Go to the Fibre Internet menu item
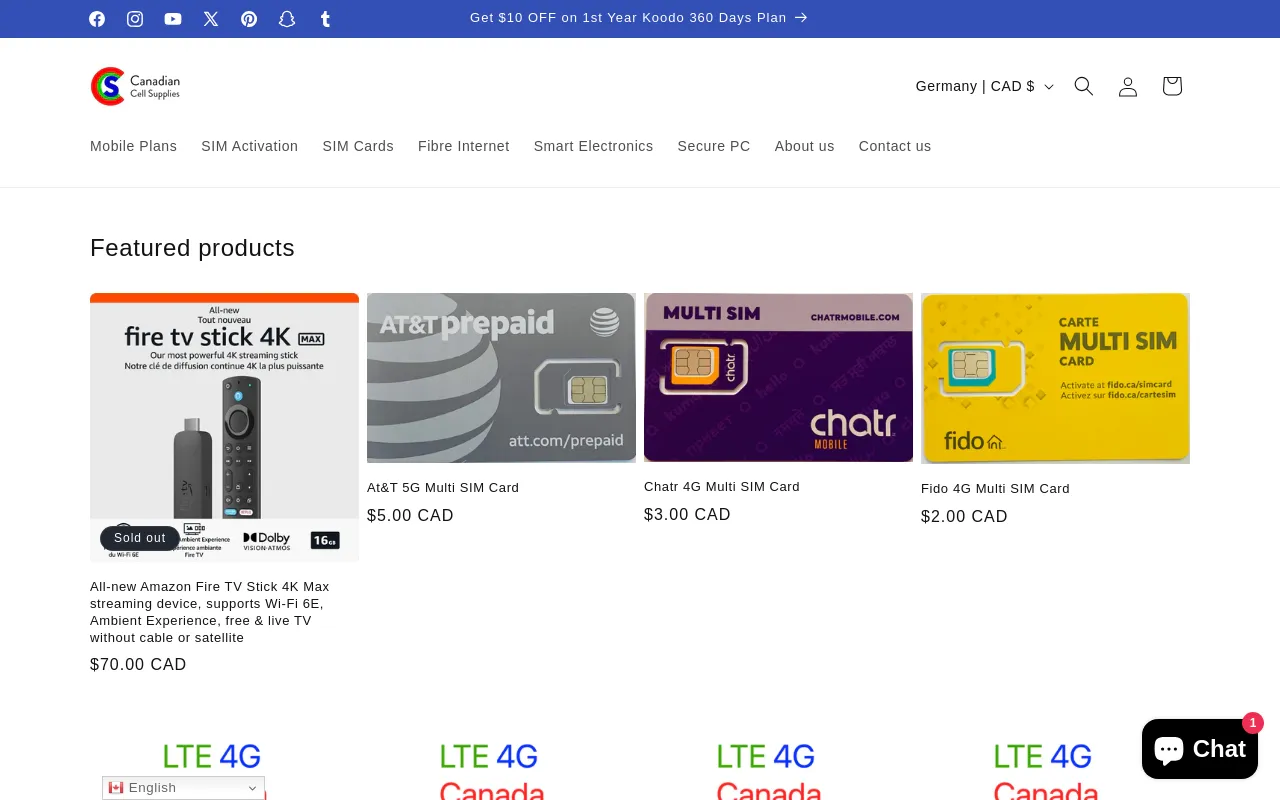 point(463,146)
